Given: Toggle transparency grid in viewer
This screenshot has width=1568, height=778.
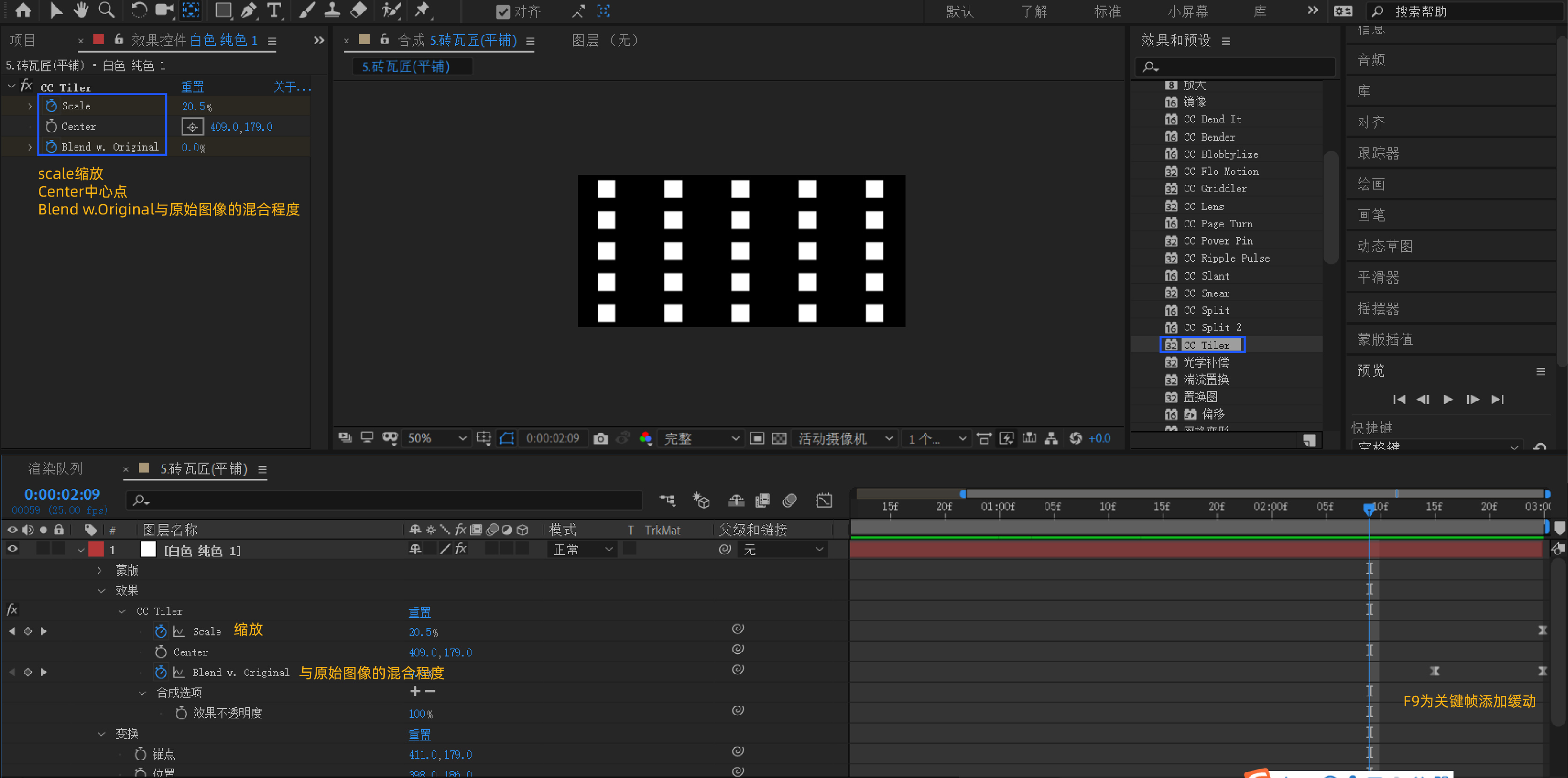Looking at the screenshot, I should coord(779,439).
